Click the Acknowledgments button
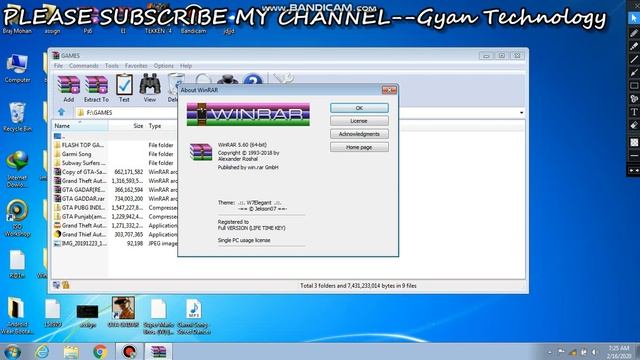 point(359,134)
